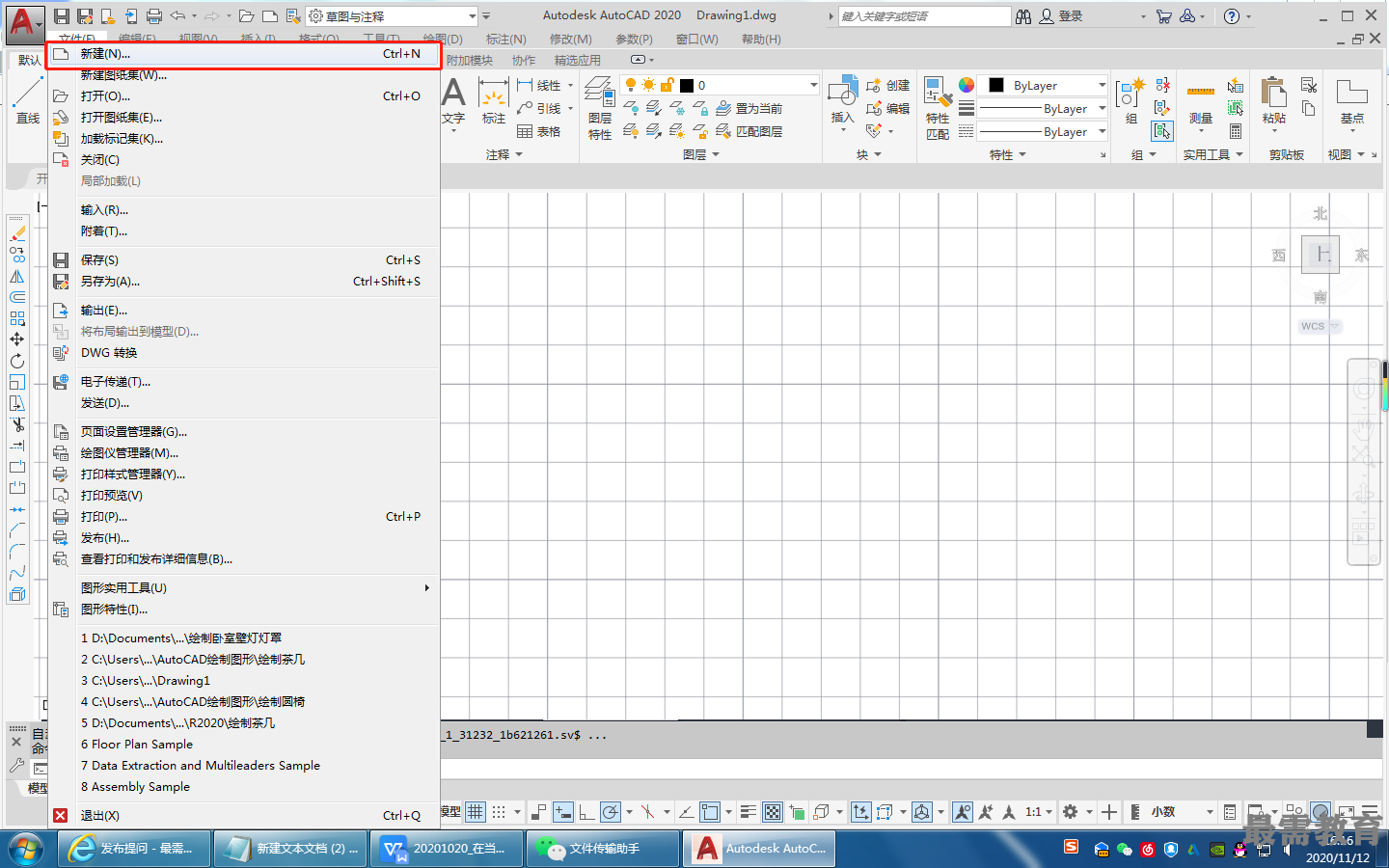Image resolution: width=1389 pixels, height=868 pixels.
Task: Click the black ByLayer color swatch
Action: click(x=997, y=85)
